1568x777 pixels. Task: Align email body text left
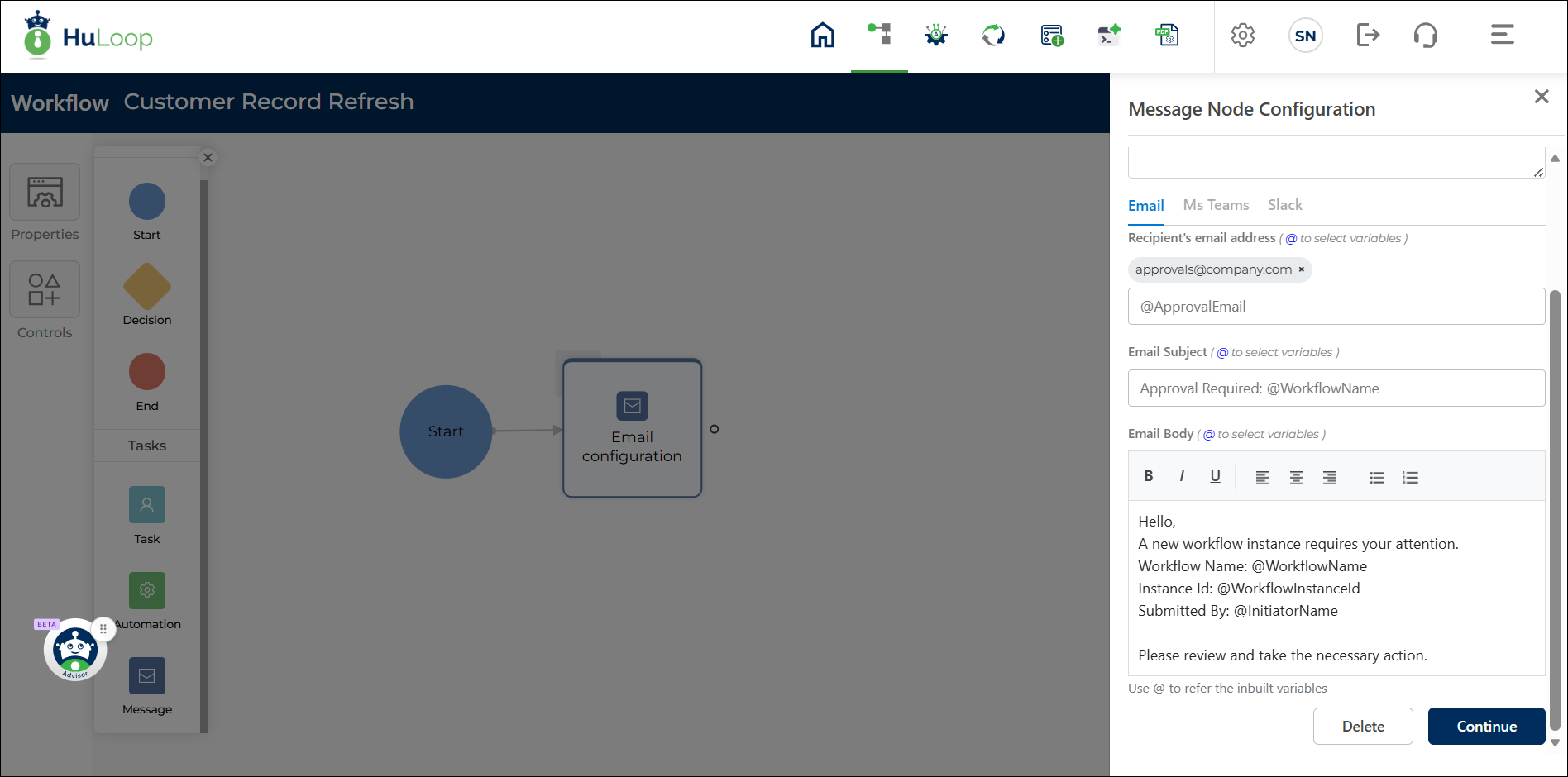point(1263,477)
